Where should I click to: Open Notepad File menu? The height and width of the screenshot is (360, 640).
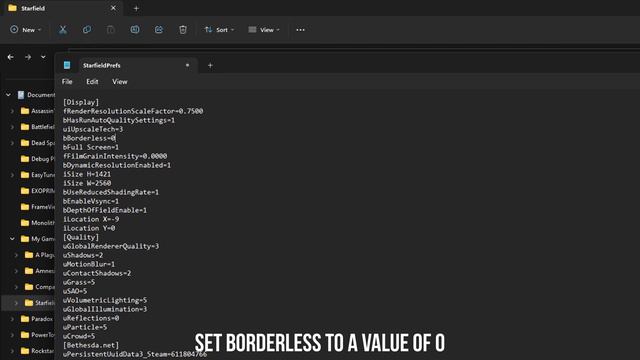[x=67, y=82]
